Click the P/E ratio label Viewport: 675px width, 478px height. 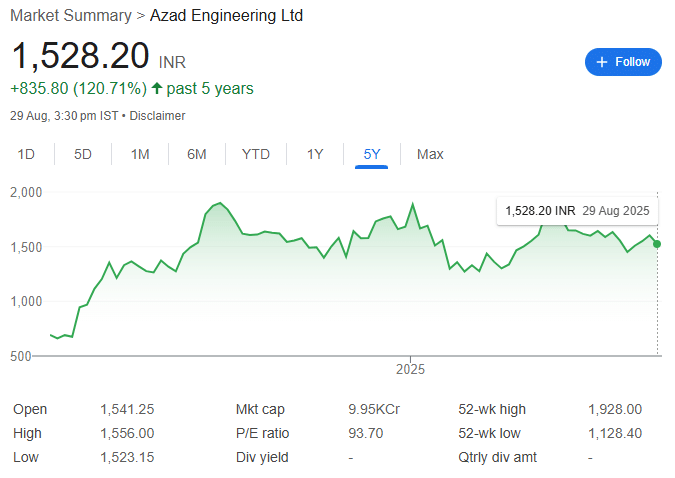tap(263, 433)
